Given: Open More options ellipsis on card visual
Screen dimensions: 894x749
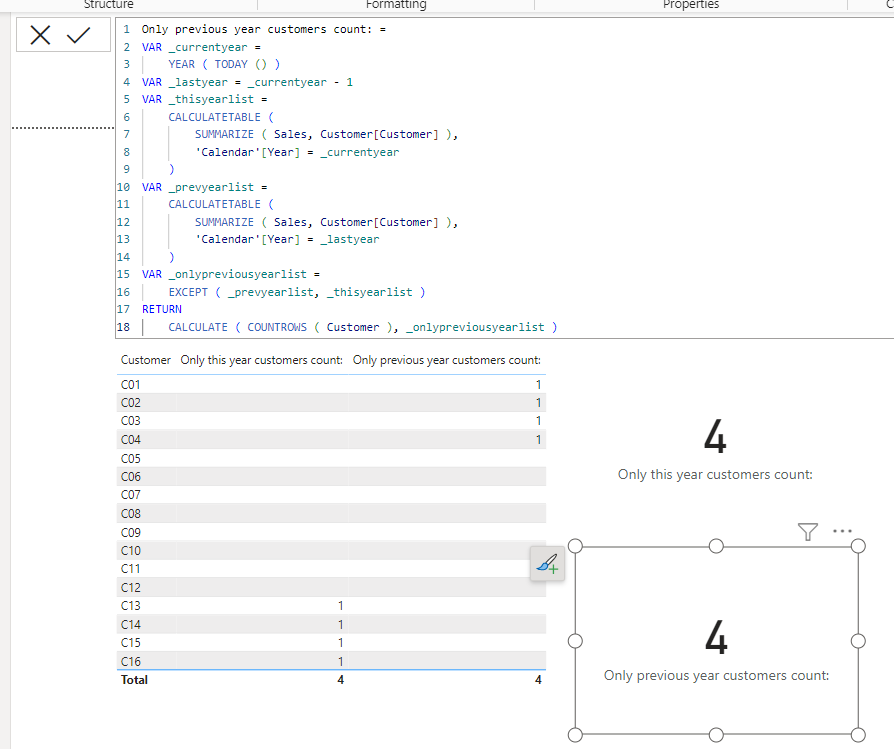Looking at the screenshot, I should 842,531.
